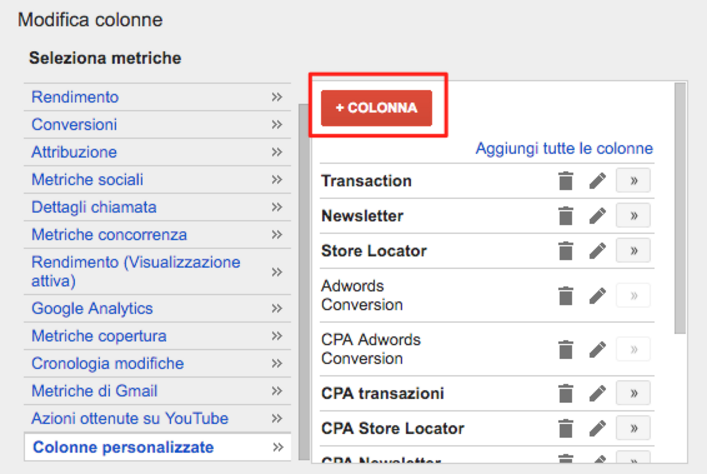707x474 pixels.
Task: Click trash icon for CPA Adwords Conversion
Action: [x=565, y=350]
